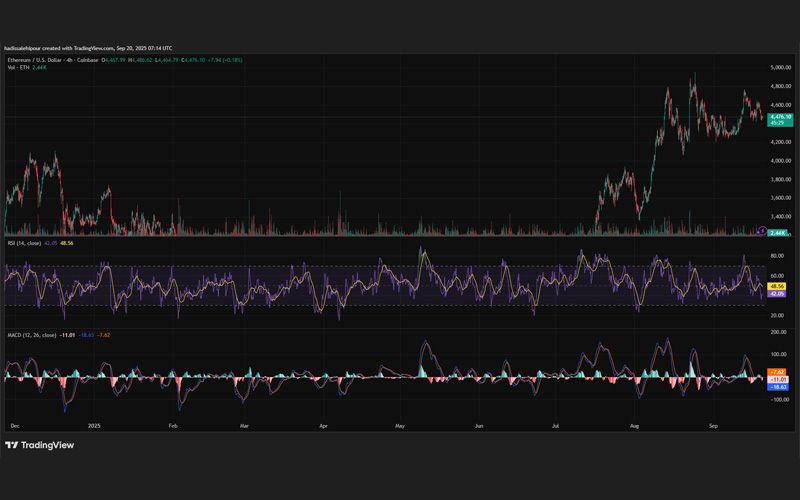
Task: Click the Jul label on time axis
Action: click(x=556, y=426)
